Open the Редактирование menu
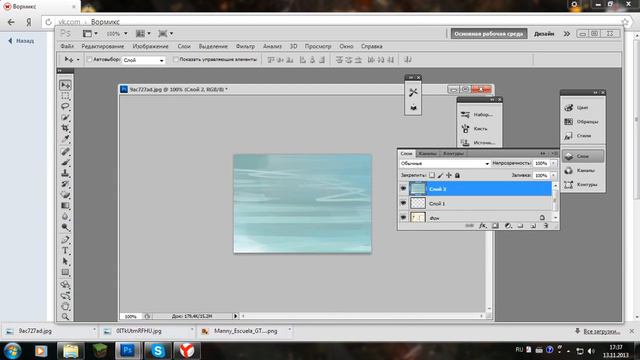Viewport: 640px width, 360px height. pyautogui.click(x=102, y=46)
